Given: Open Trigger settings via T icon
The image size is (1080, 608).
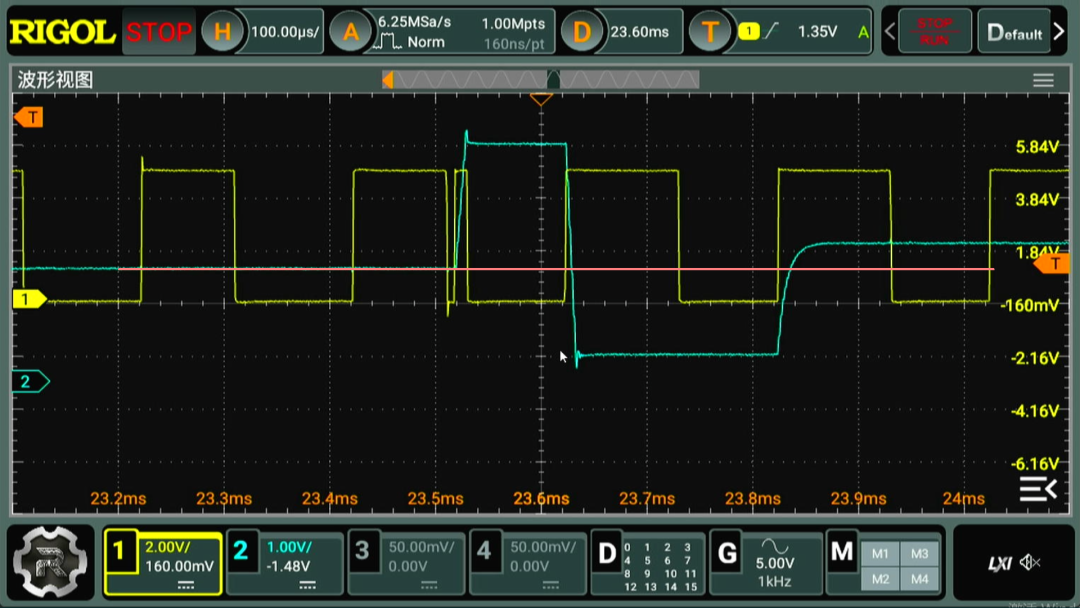Looking at the screenshot, I should (709, 32).
